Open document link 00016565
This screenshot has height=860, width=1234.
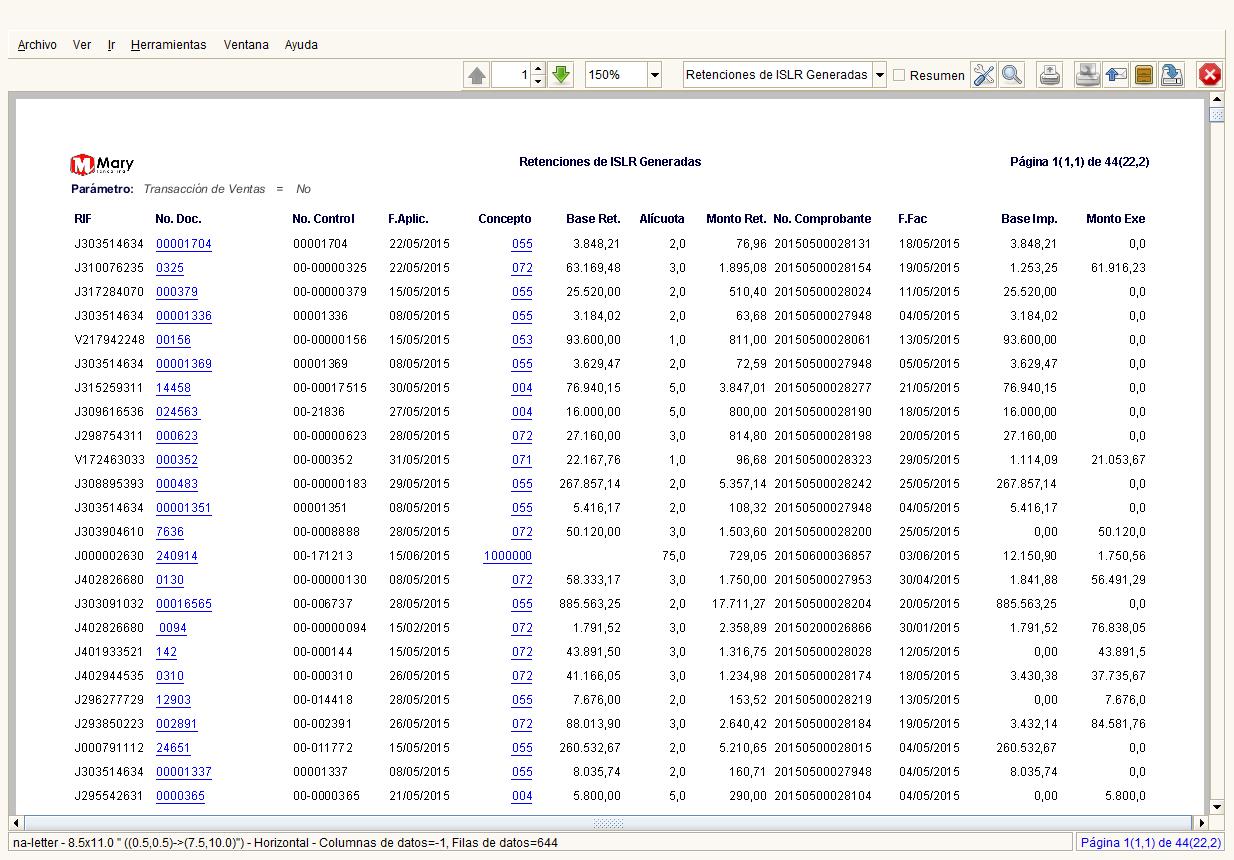pyautogui.click(x=184, y=604)
